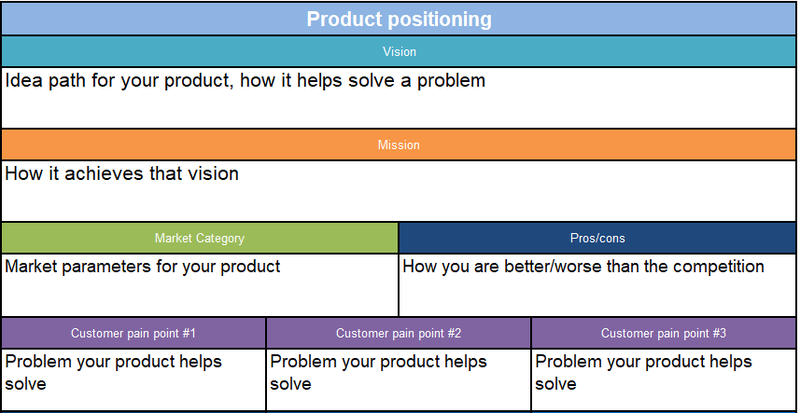Select the problem text under pain point #2

point(398,380)
